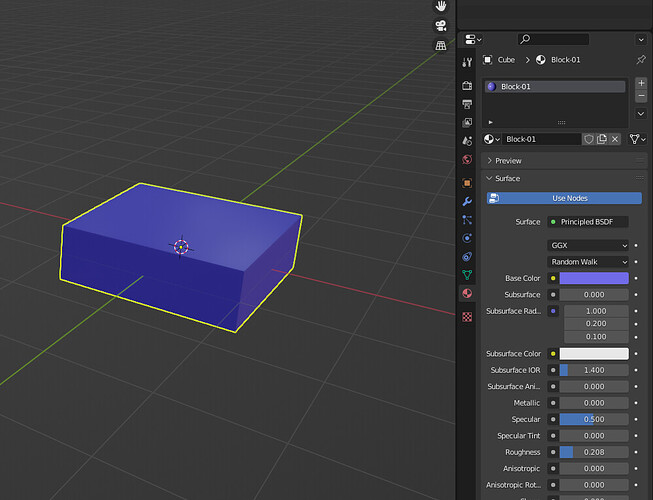Switch perspective/orthographic view grid icon
Screen dimensions: 653x500
(x=441, y=45)
